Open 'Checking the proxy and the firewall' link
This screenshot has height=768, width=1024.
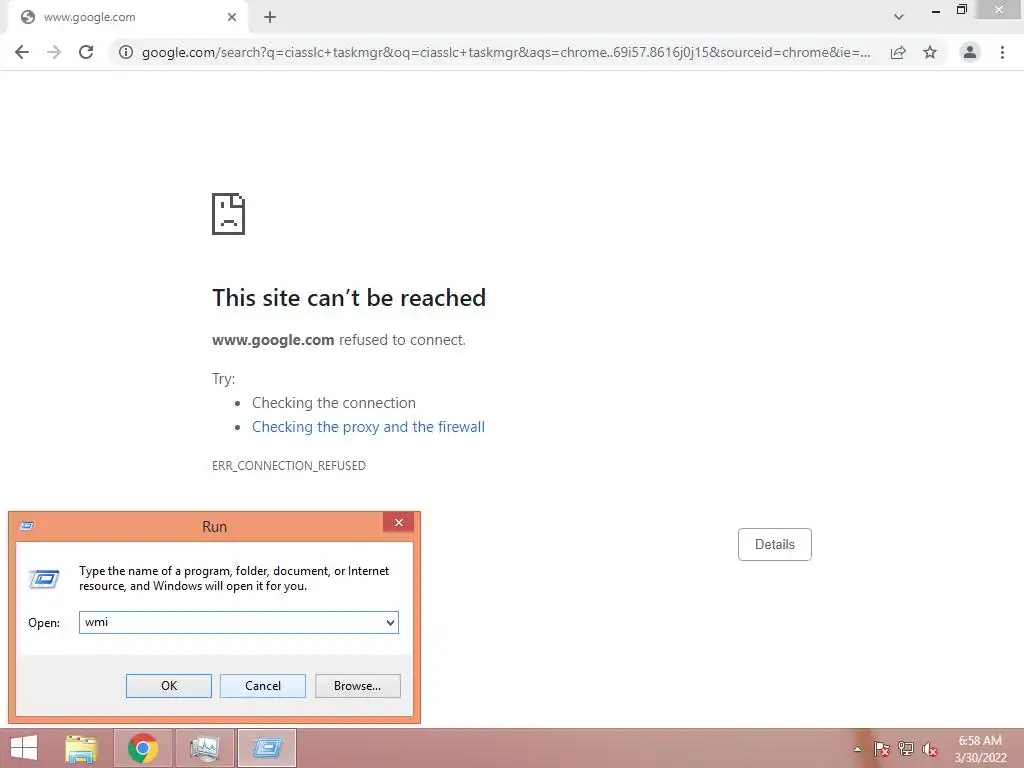tap(368, 427)
